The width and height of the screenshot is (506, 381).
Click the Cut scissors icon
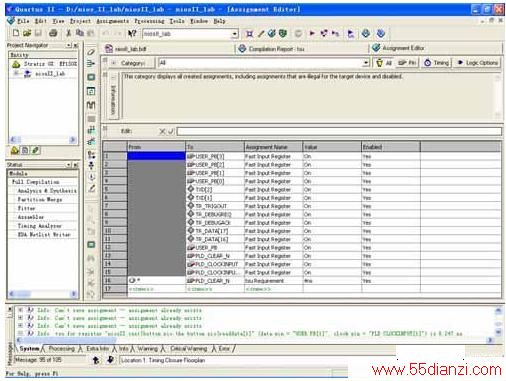pos(68,33)
